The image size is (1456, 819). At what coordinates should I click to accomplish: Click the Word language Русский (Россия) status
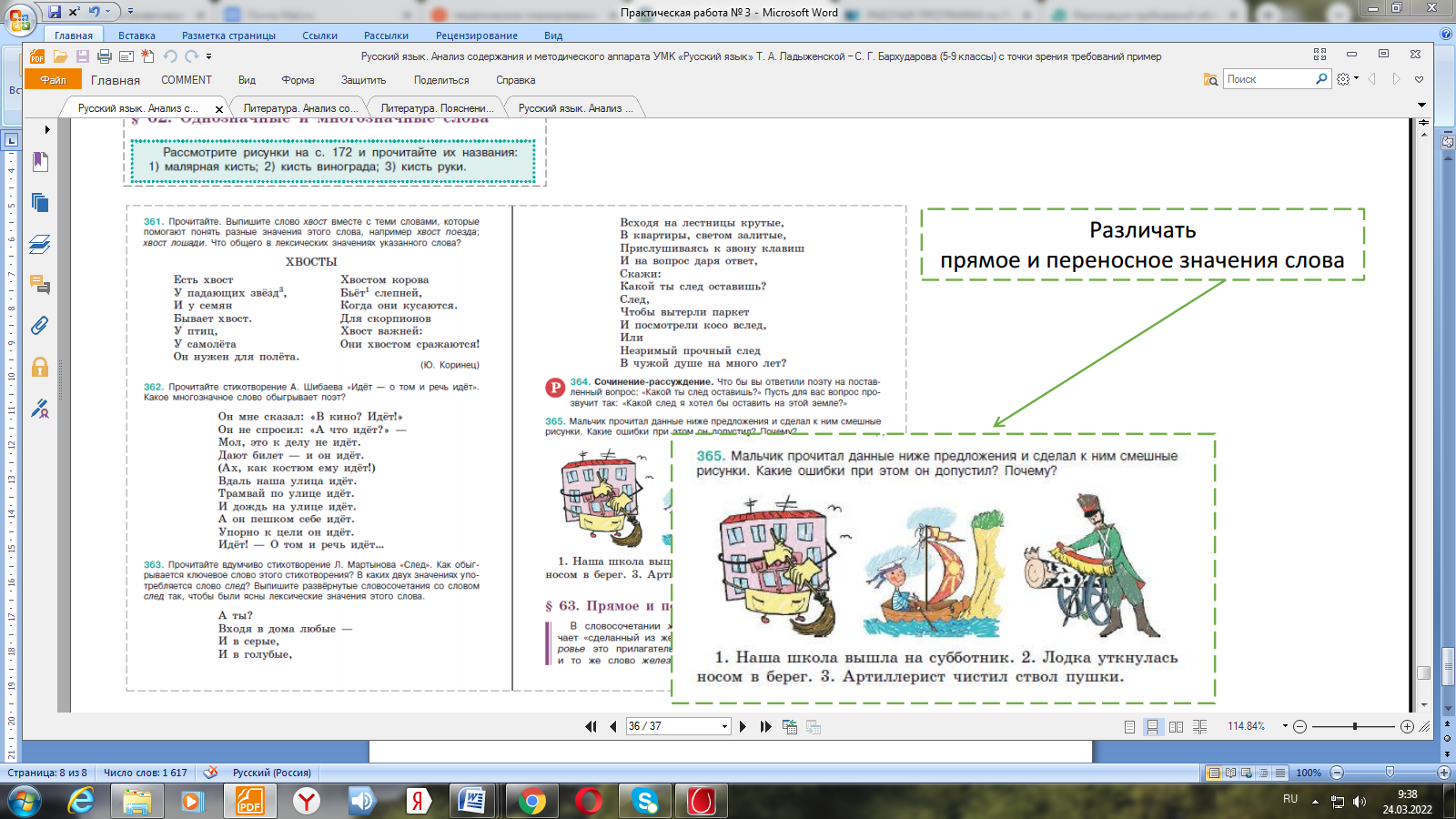[x=271, y=773]
